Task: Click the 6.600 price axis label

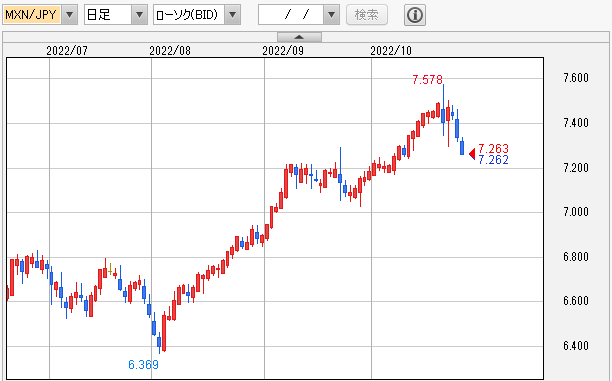Action: pos(576,301)
